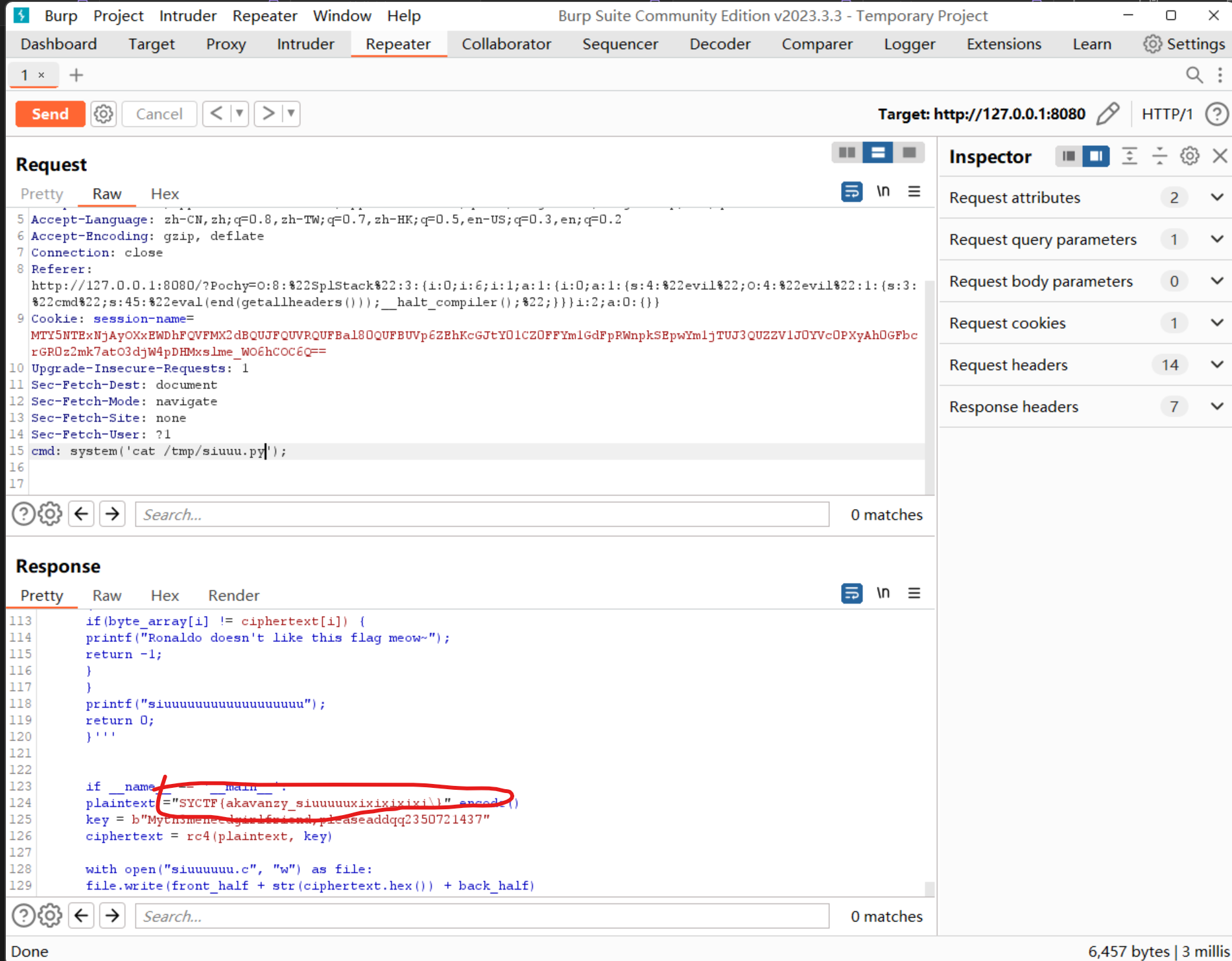Dock Inspector layout left icon

(1069, 156)
